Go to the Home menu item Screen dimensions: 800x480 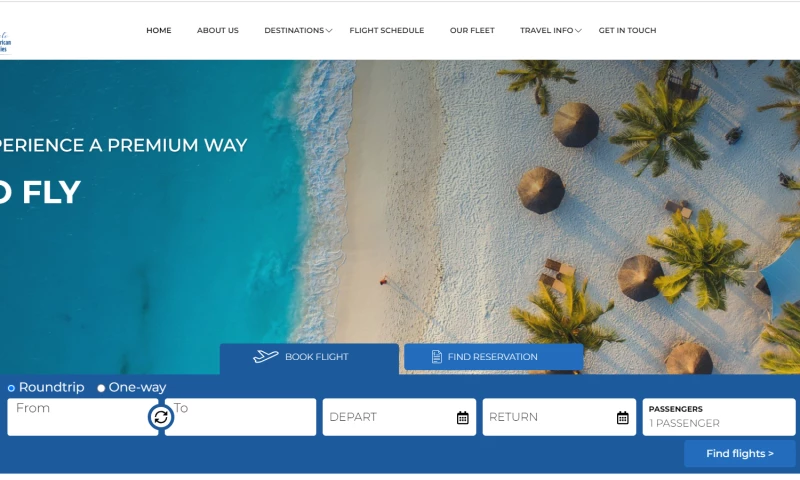point(159,31)
